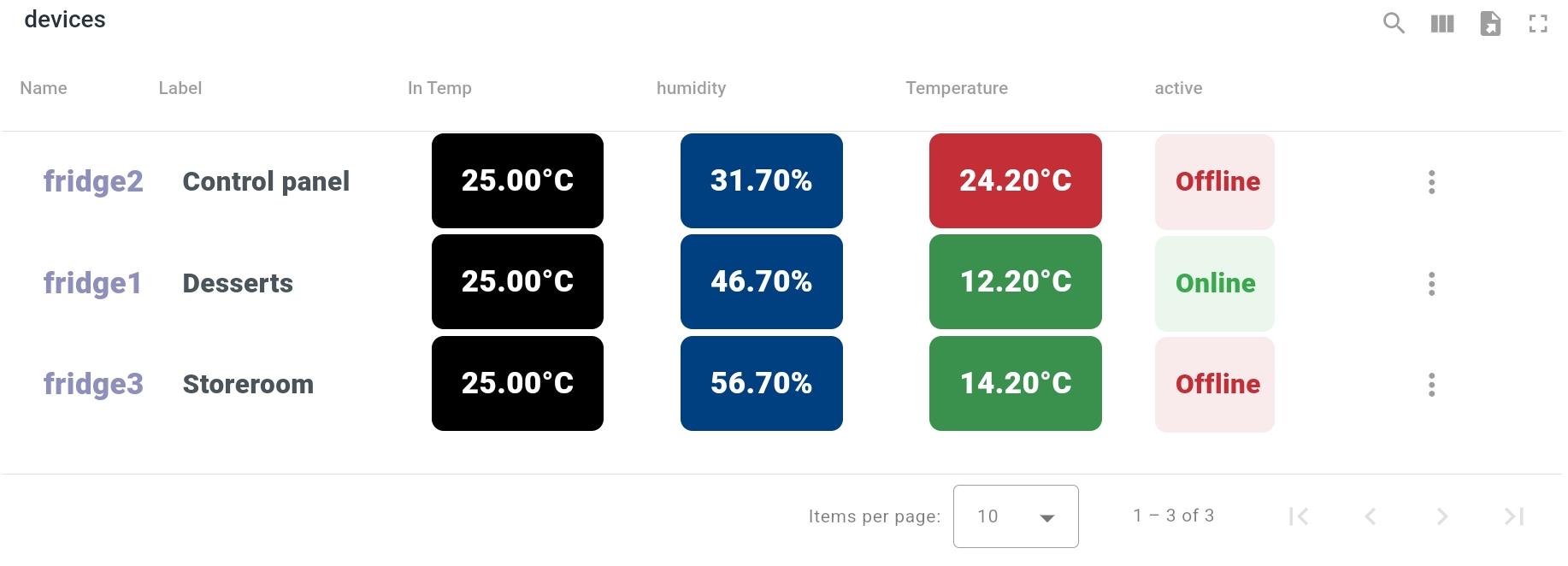
Task: Click the Offline status badge for fridge2
Action: (x=1214, y=181)
